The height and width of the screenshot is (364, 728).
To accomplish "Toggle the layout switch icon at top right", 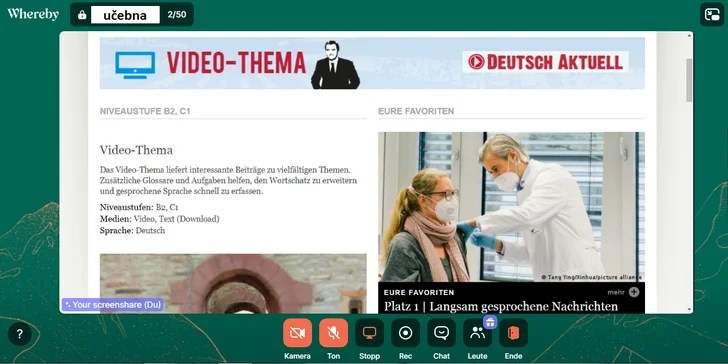I will pyautogui.click(x=712, y=14).
